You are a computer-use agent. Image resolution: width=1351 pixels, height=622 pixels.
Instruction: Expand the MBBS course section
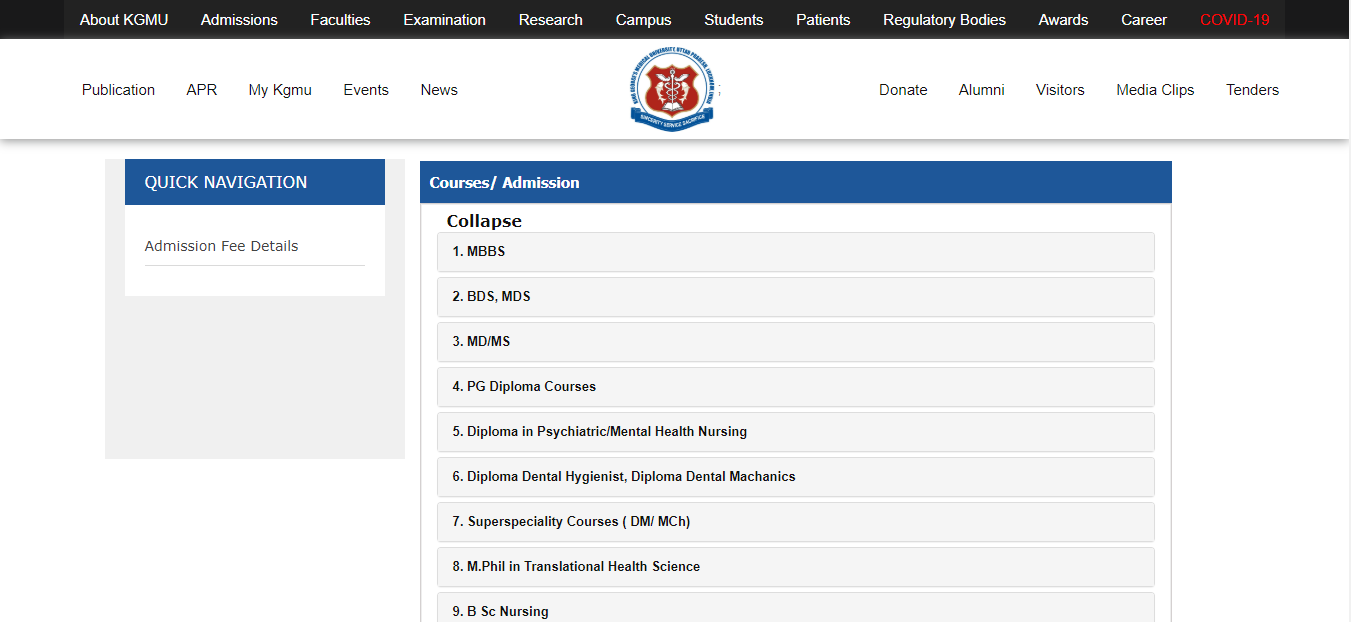click(795, 251)
